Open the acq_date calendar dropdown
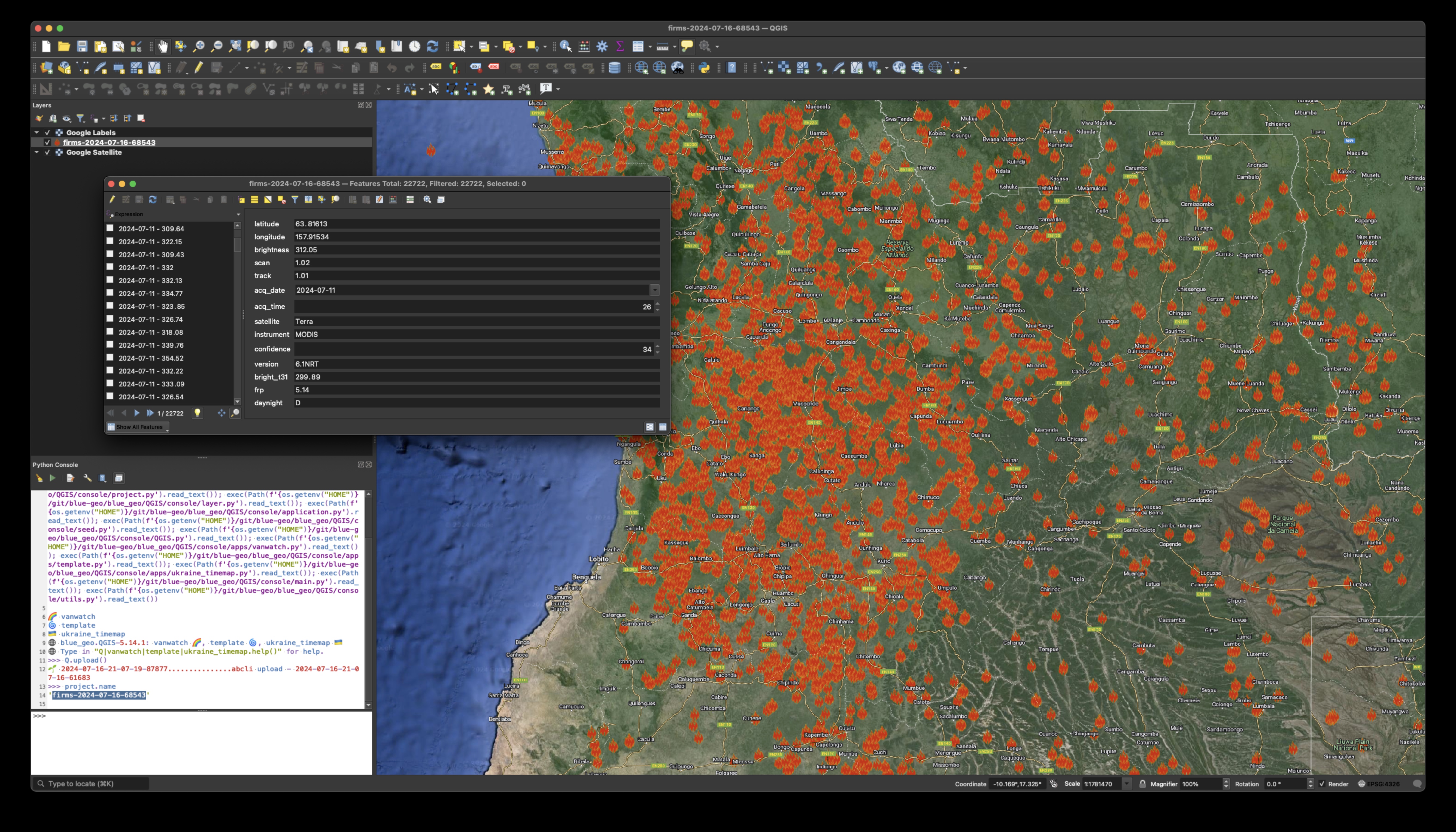 pyautogui.click(x=655, y=290)
